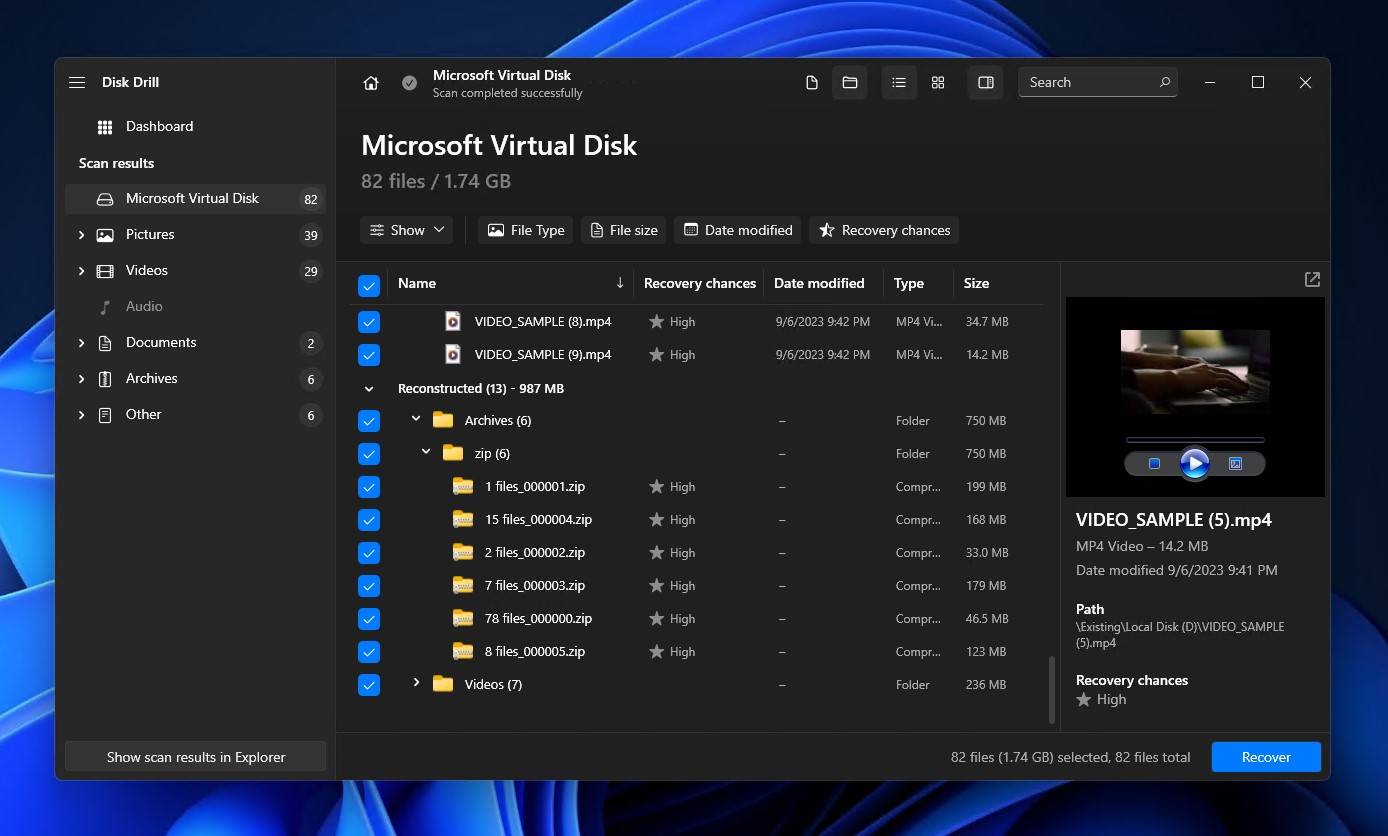
Task: Click the Archives category icon
Action: pyautogui.click(x=105, y=379)
